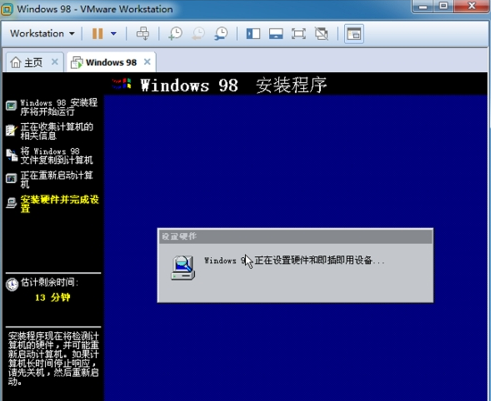Select the Windows 98 tab
491x401 pixels.
[104, 62]
